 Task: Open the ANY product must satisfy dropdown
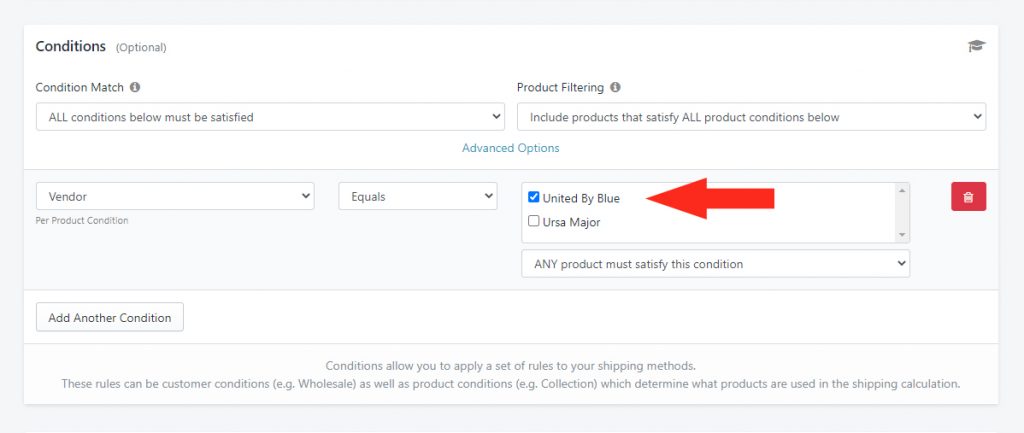pyautogui.click(x=715, y=264)
